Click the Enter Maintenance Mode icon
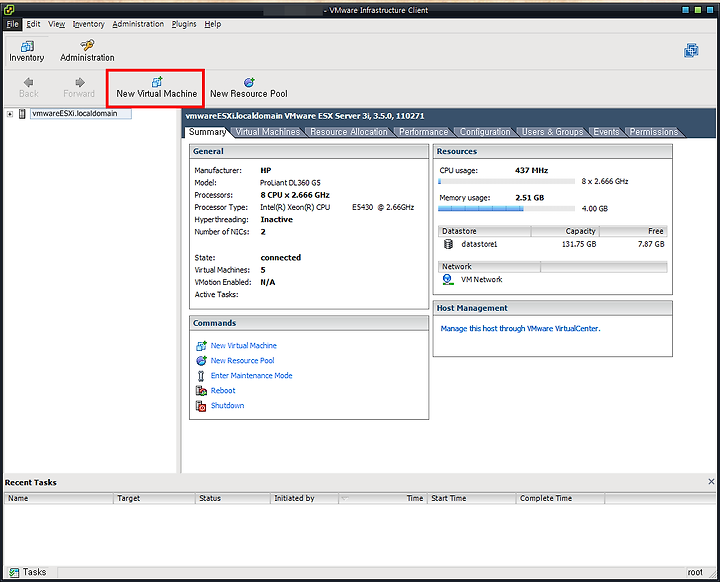The height and width of the screenshot is (582, 720). 201,376
